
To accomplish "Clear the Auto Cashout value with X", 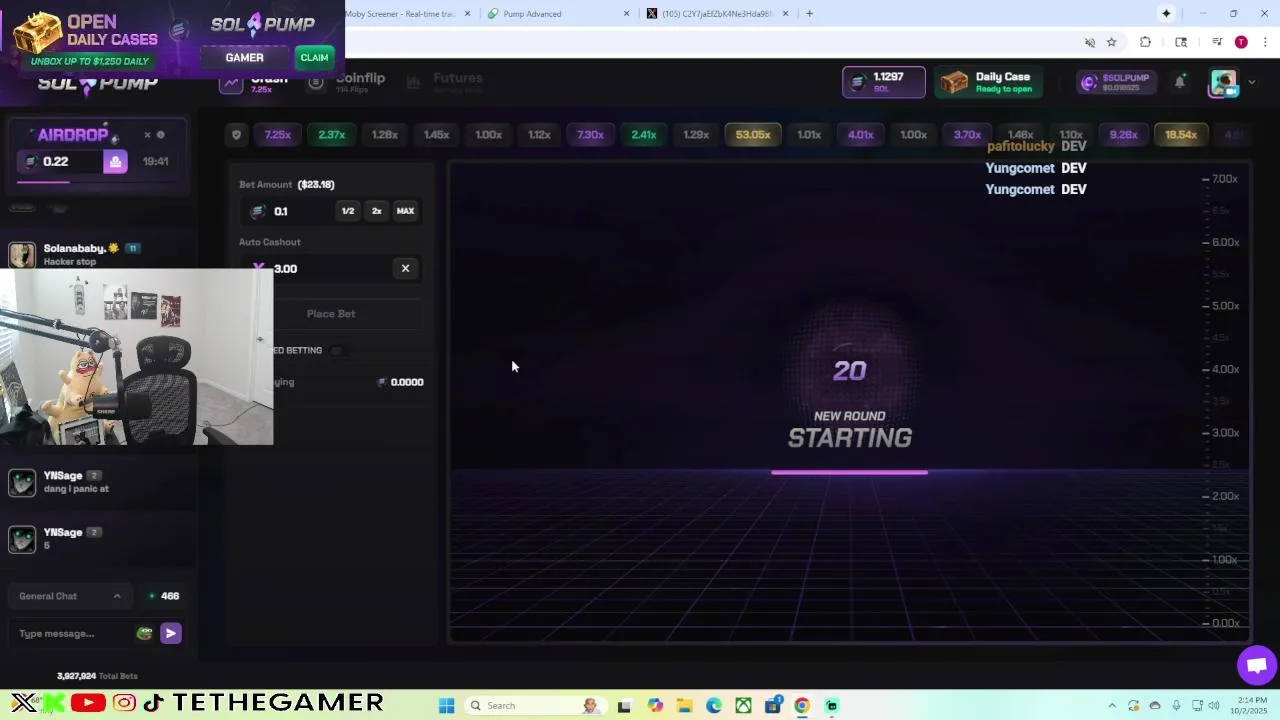I will [x=405, y=268].
